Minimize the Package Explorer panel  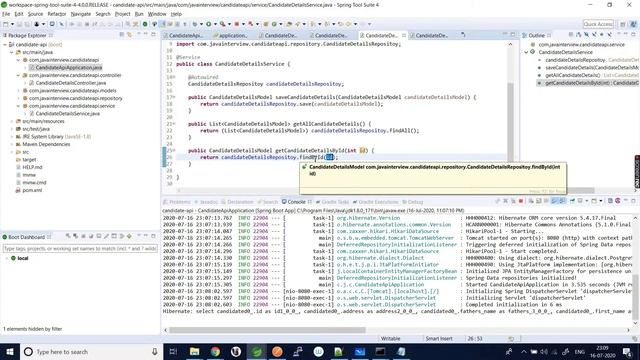146,35
